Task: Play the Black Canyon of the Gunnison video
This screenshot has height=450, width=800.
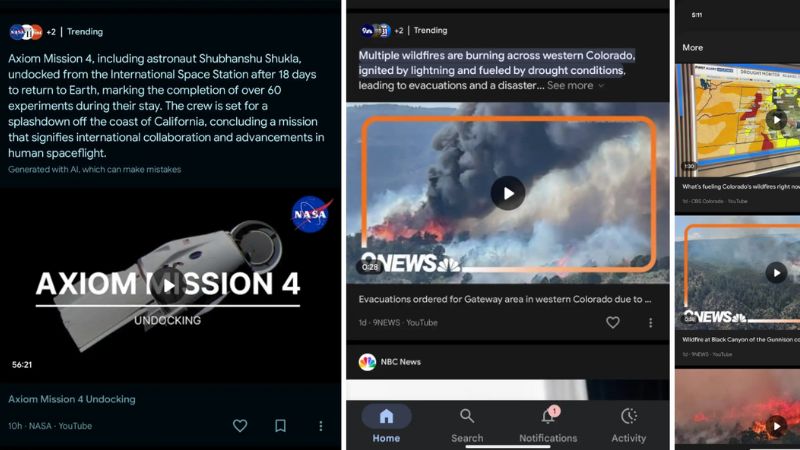Action: (x=775, y=272)
